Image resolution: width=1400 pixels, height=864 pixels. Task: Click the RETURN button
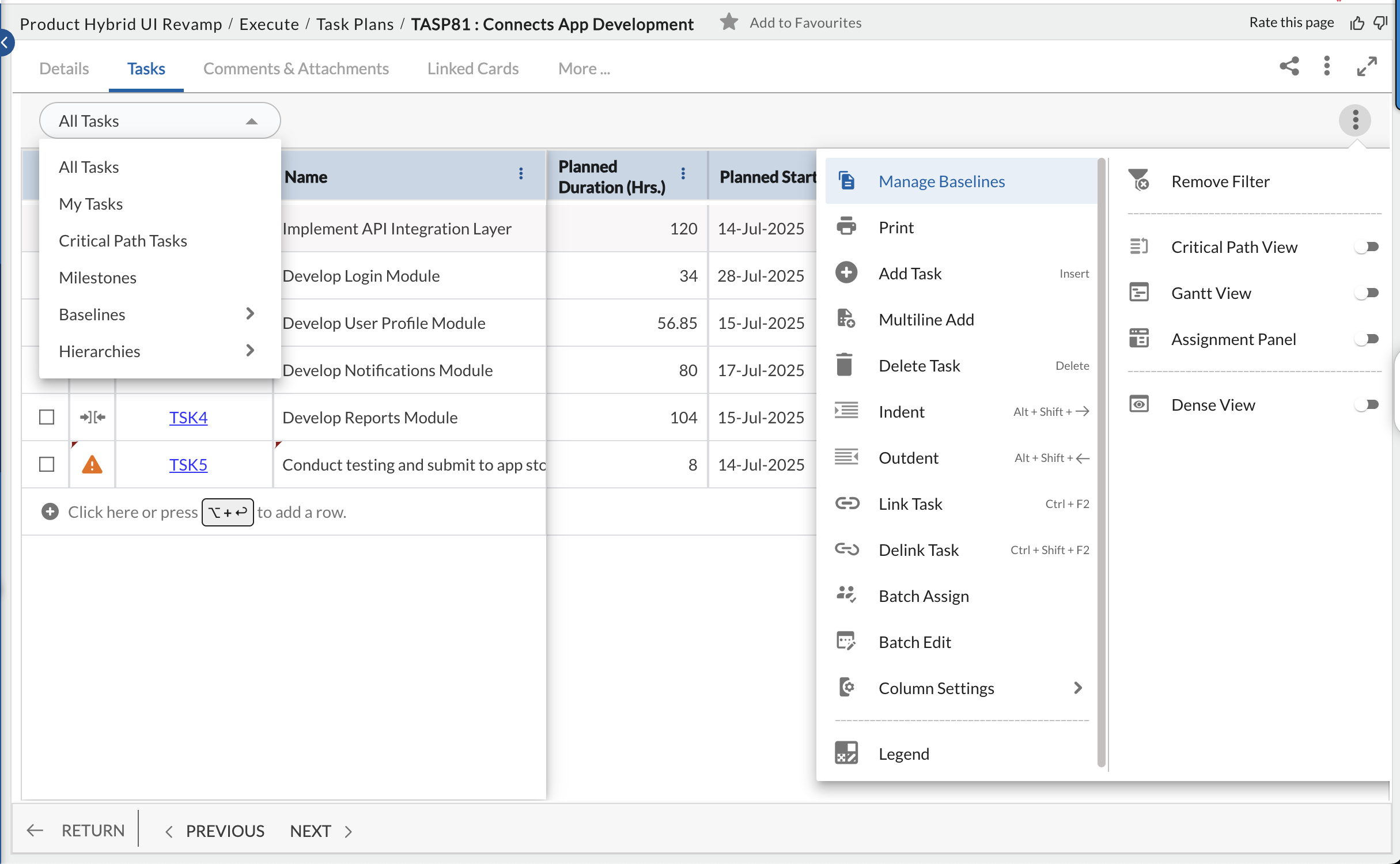[x=75, y=830]
